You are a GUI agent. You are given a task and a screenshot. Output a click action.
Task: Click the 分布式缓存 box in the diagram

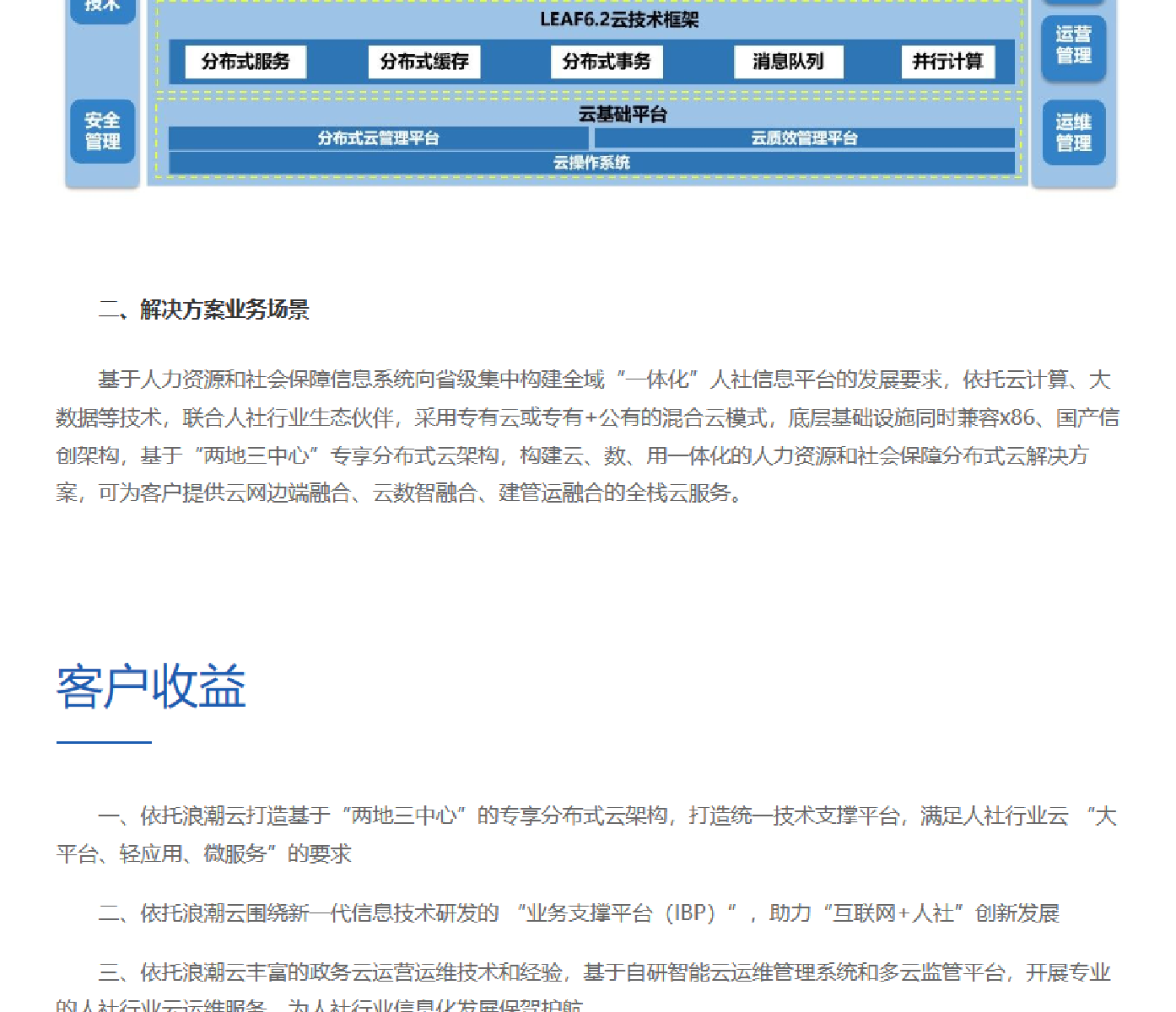click(x=424, y=62)
